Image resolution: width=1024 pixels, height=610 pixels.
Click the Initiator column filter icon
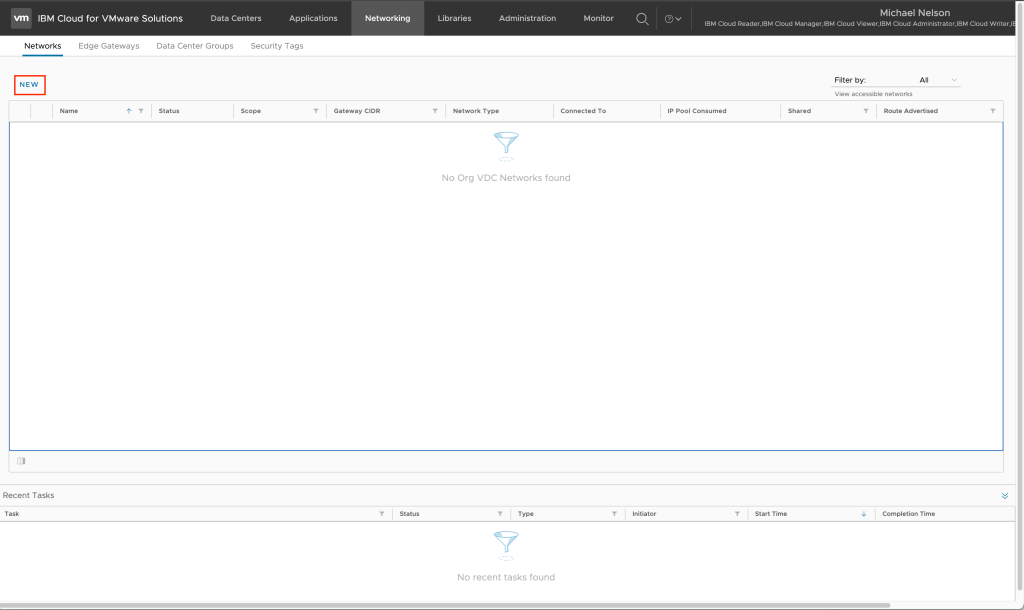[x=737, y=514]
